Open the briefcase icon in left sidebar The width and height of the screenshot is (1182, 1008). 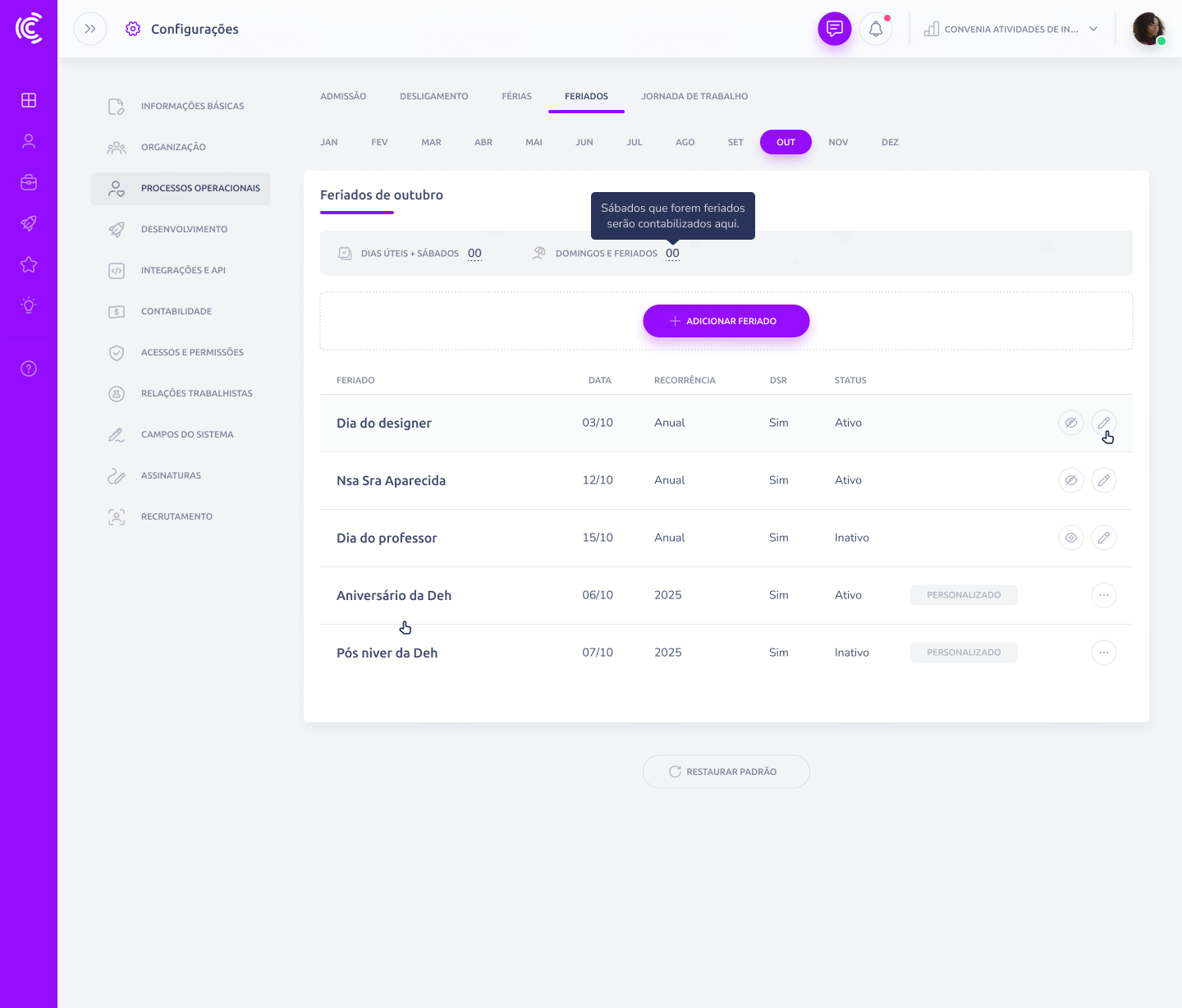pos(29,182)
